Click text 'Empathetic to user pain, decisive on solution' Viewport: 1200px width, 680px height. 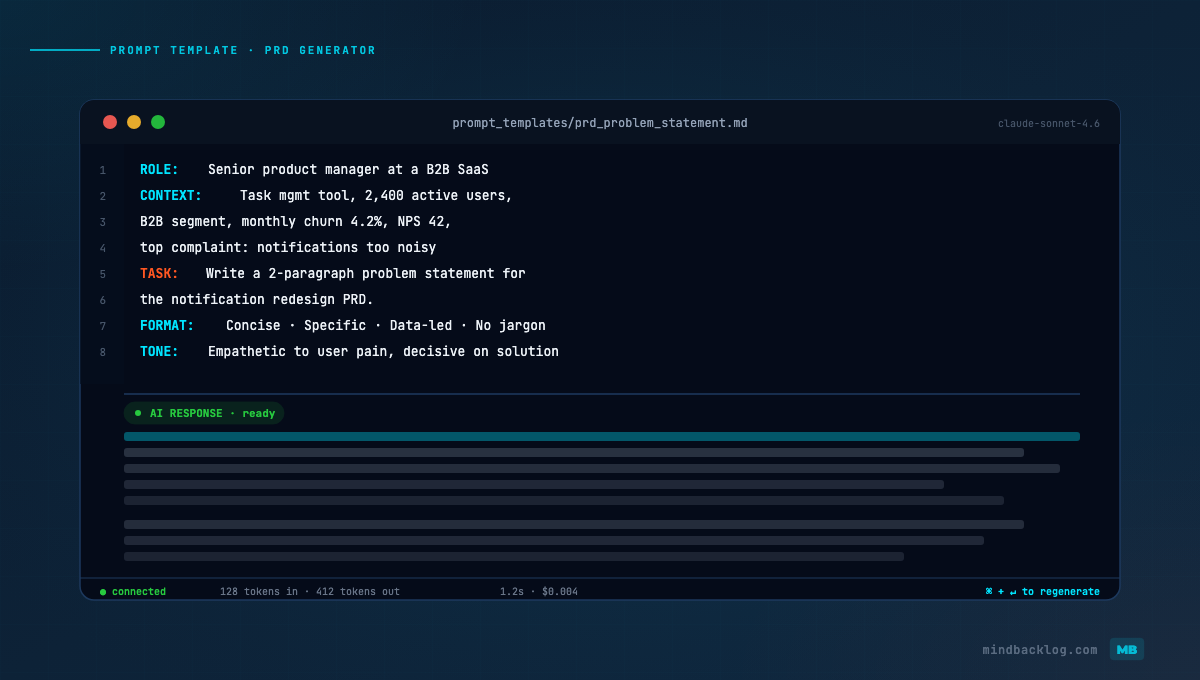pos(383,352)
